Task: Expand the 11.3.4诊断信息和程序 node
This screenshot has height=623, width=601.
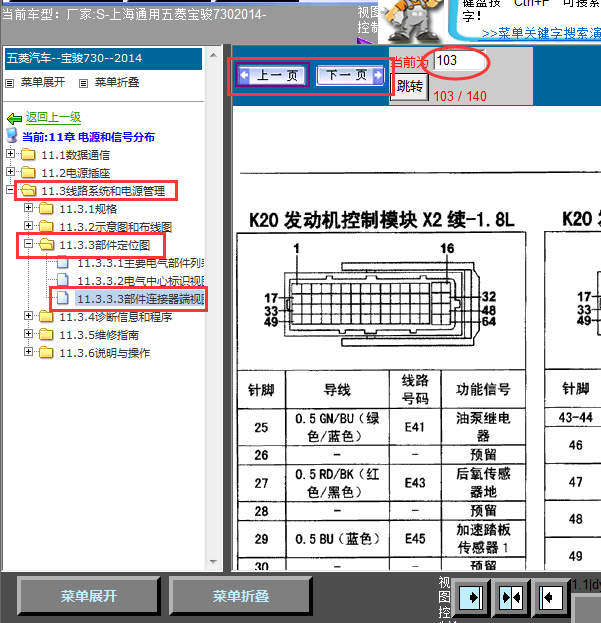Action: (x=28, y=315)
